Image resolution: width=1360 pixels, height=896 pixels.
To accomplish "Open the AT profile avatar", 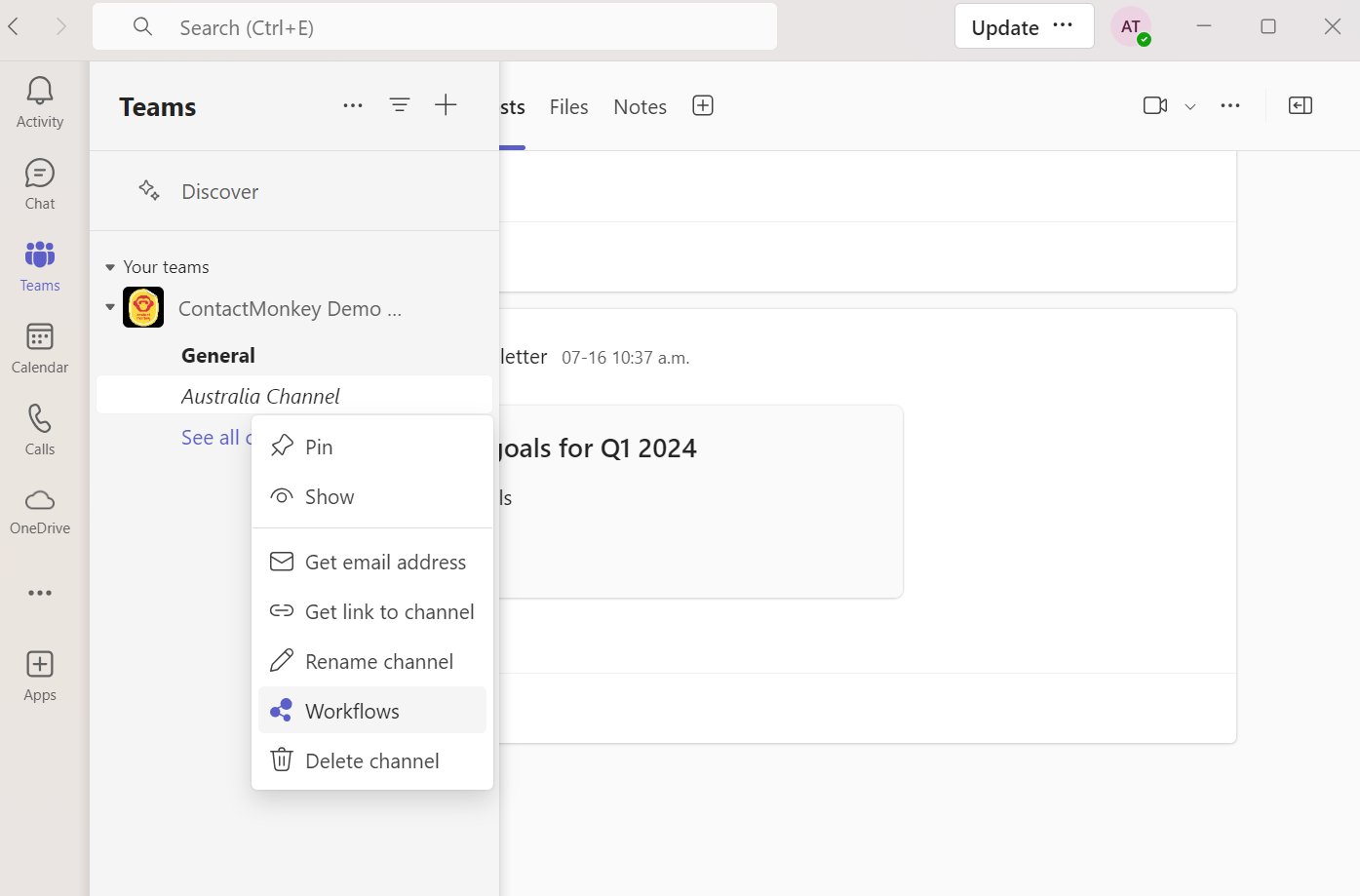I will point(1131,27).
